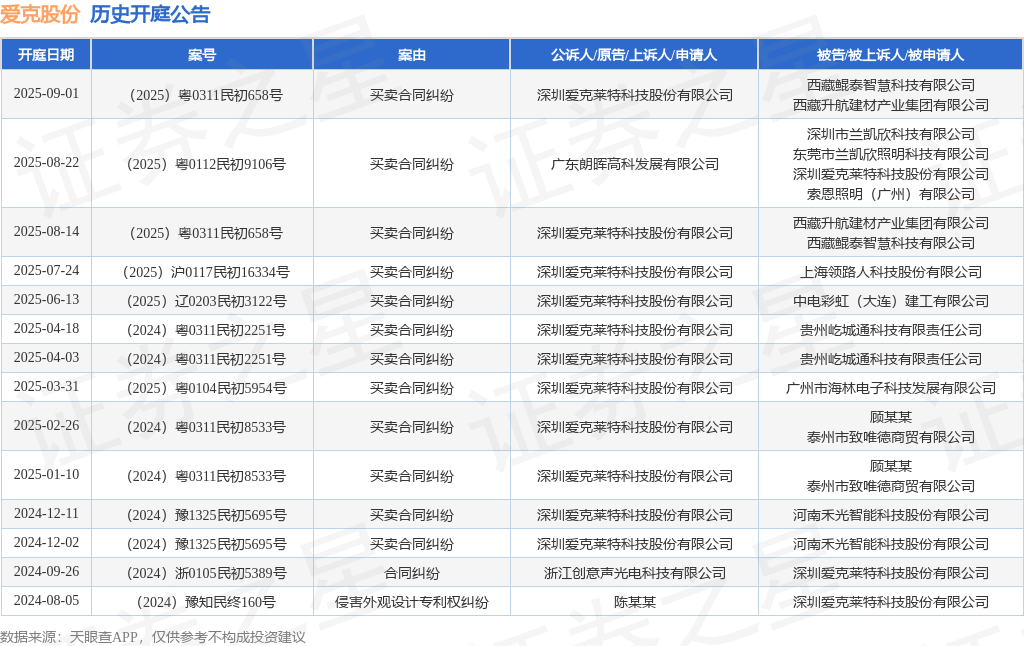This screenshot has width=1024, height=646.
Task: Click the date 2025-08-22
Action: point(46,163)
